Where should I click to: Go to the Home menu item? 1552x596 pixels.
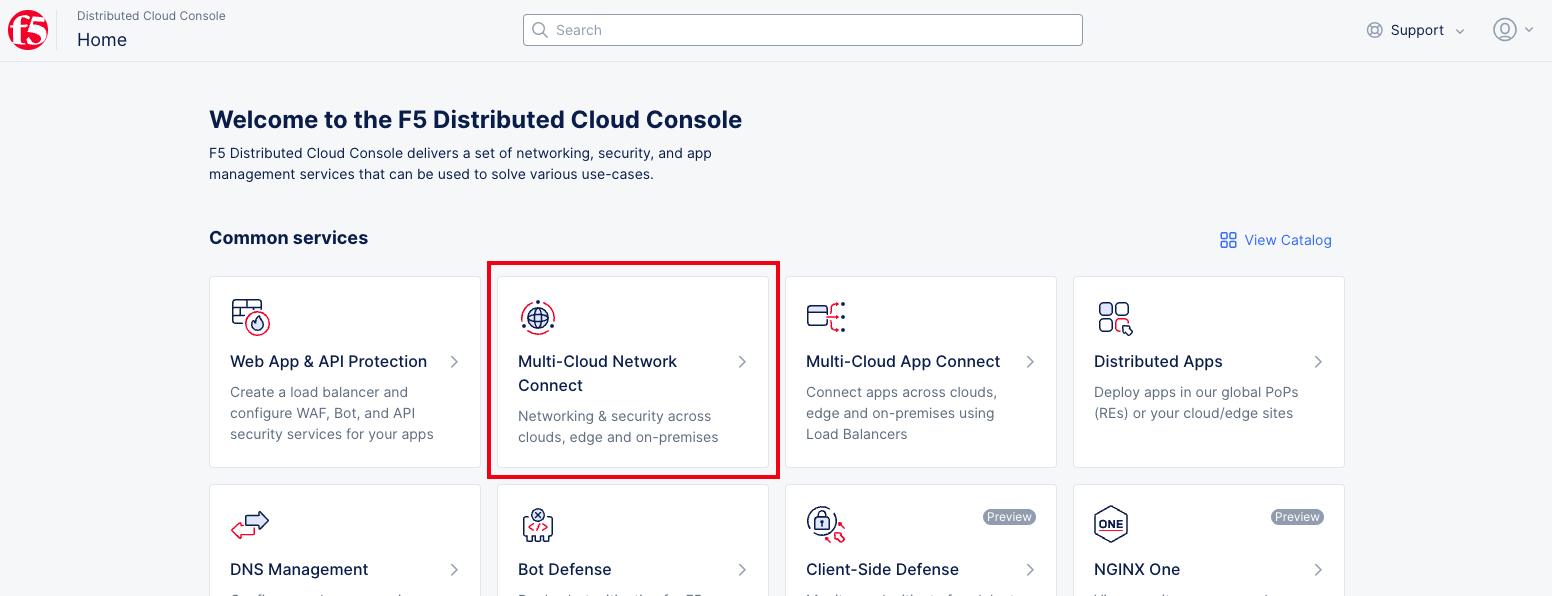pyautogui.click(x=101, y=40)
